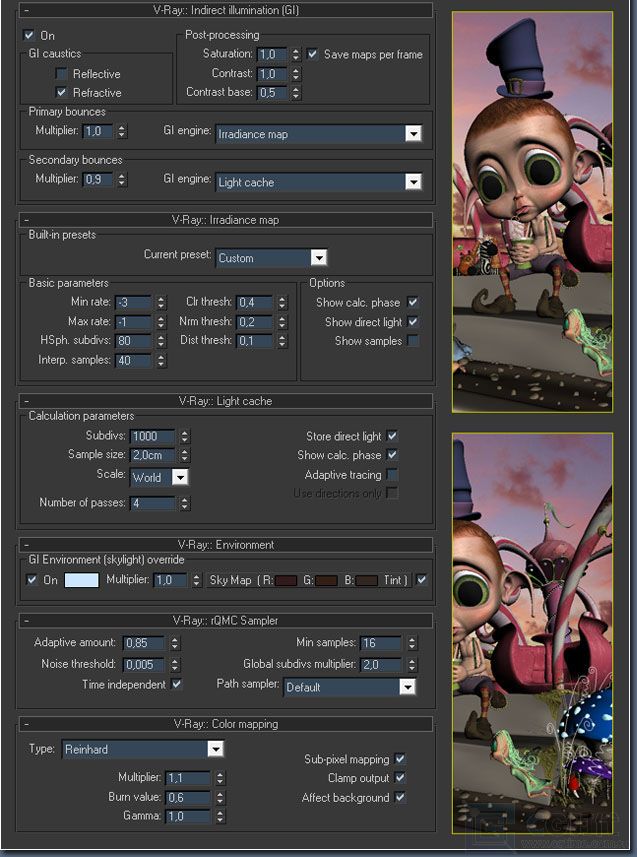The width and height of the screenshot is (637, 857).
Task: Toggle the GI On checkbox
Action: point(29,36)
